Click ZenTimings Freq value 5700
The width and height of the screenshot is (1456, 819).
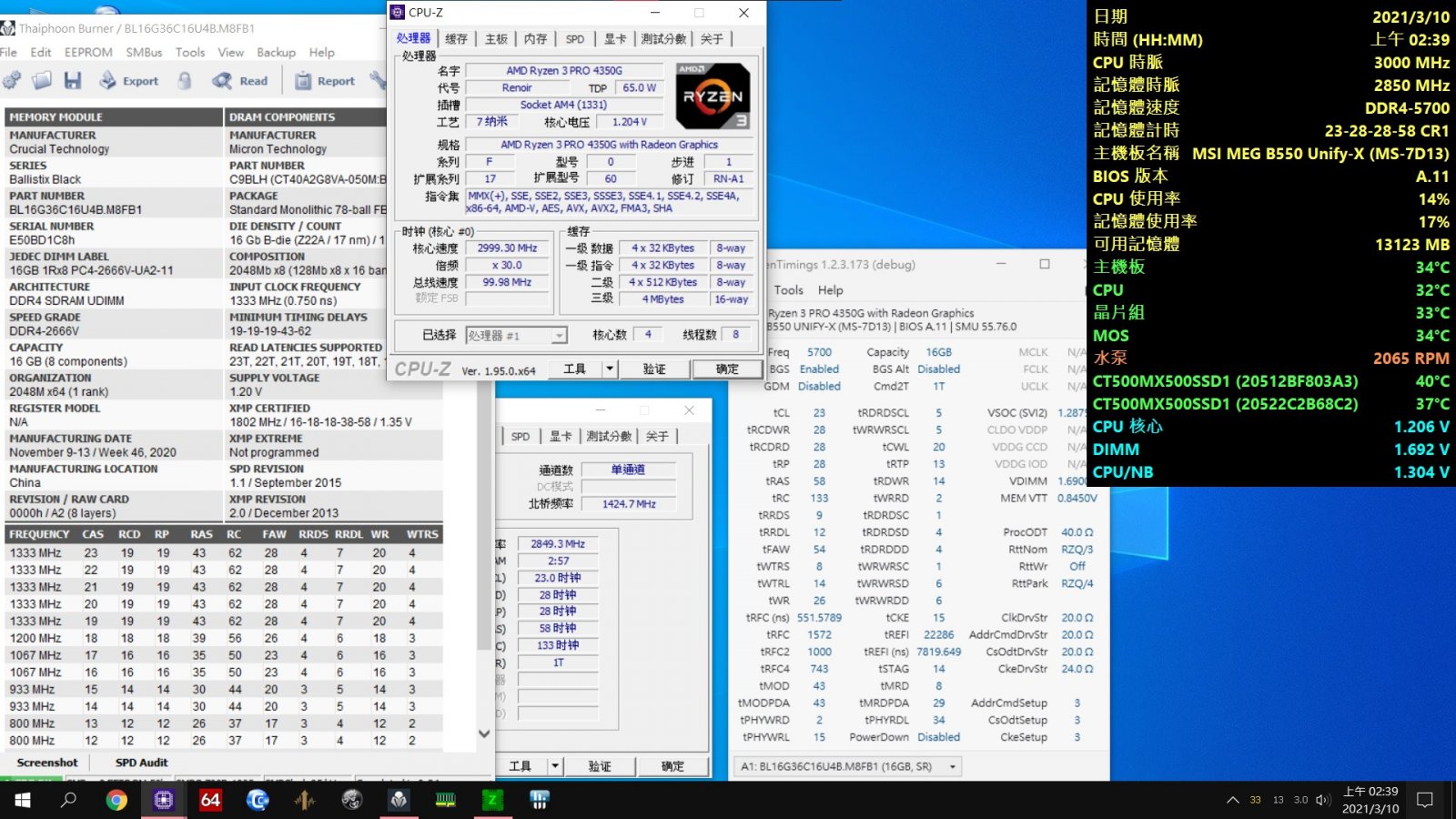pyautogui.click(x=819, y=352)
